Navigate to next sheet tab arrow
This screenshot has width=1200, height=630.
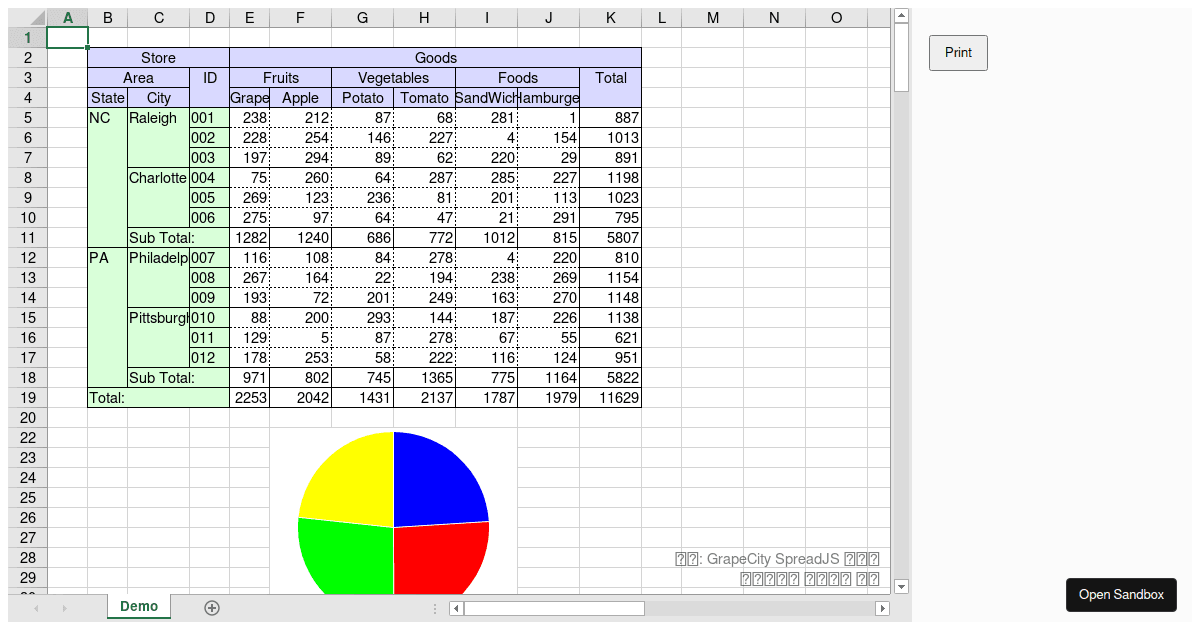point(64,608)
